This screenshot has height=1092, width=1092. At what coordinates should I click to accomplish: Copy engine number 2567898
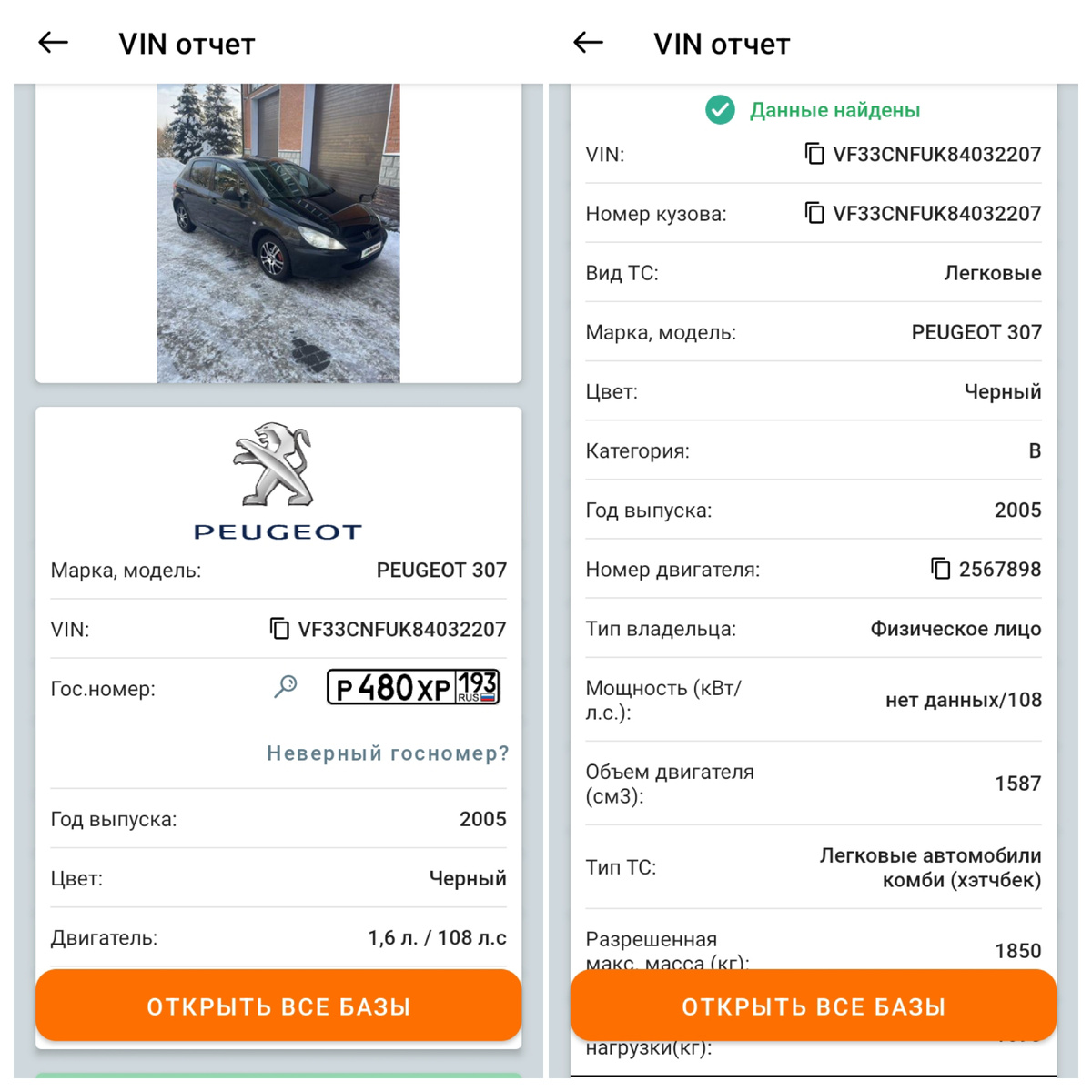click(x=940, y=569)
